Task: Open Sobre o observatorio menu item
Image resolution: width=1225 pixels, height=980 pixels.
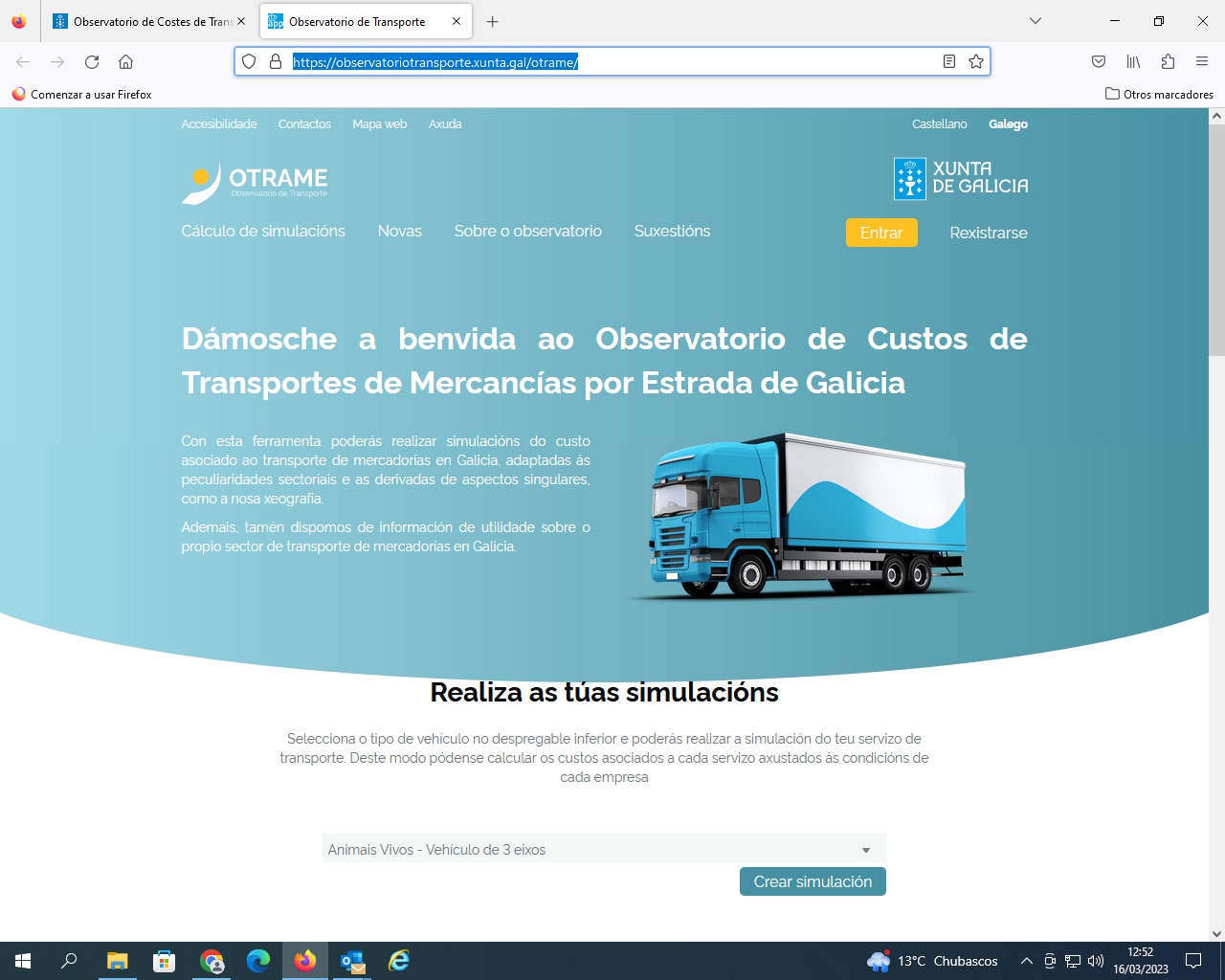Action: pos(528,232)
